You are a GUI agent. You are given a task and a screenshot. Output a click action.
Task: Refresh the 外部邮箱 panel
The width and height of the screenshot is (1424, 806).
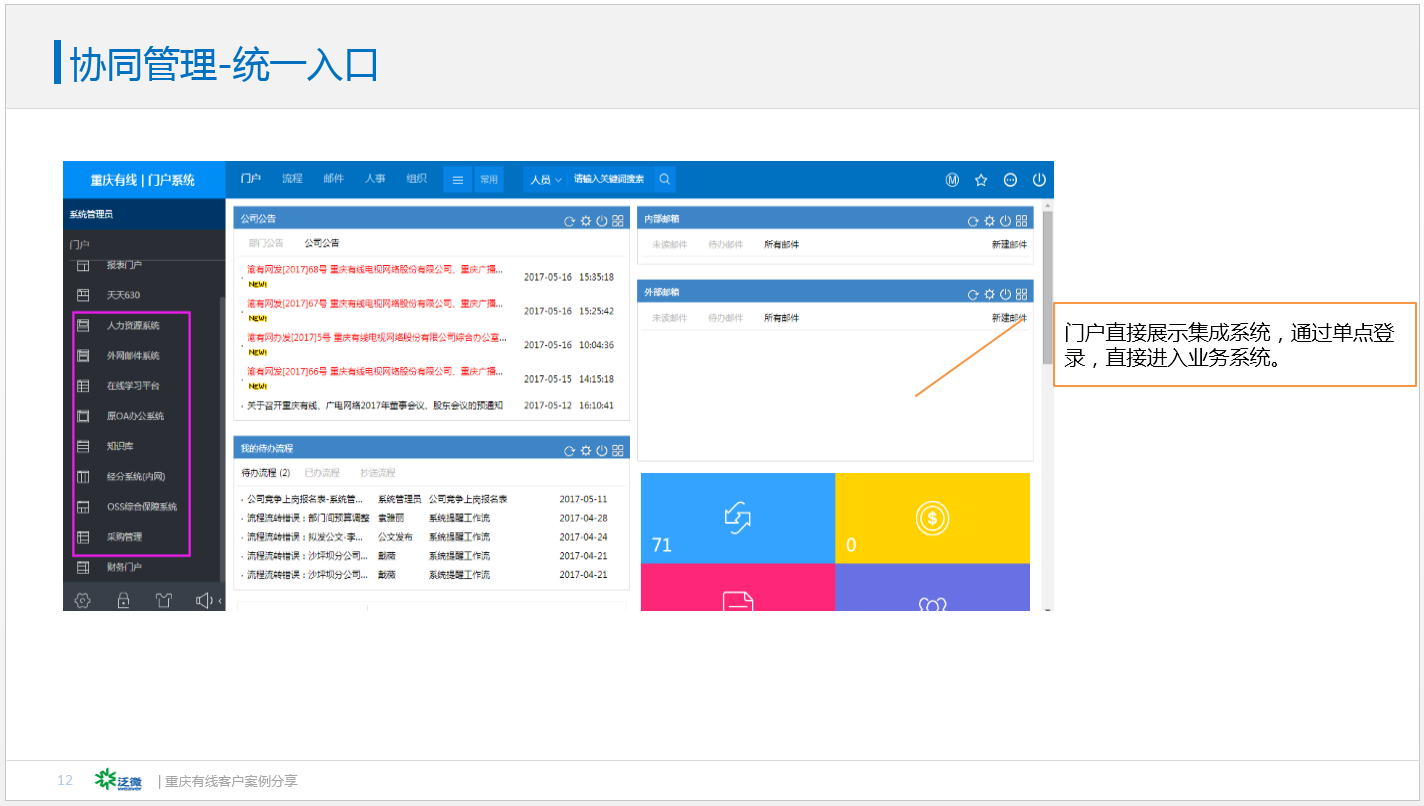coord(973,294)
